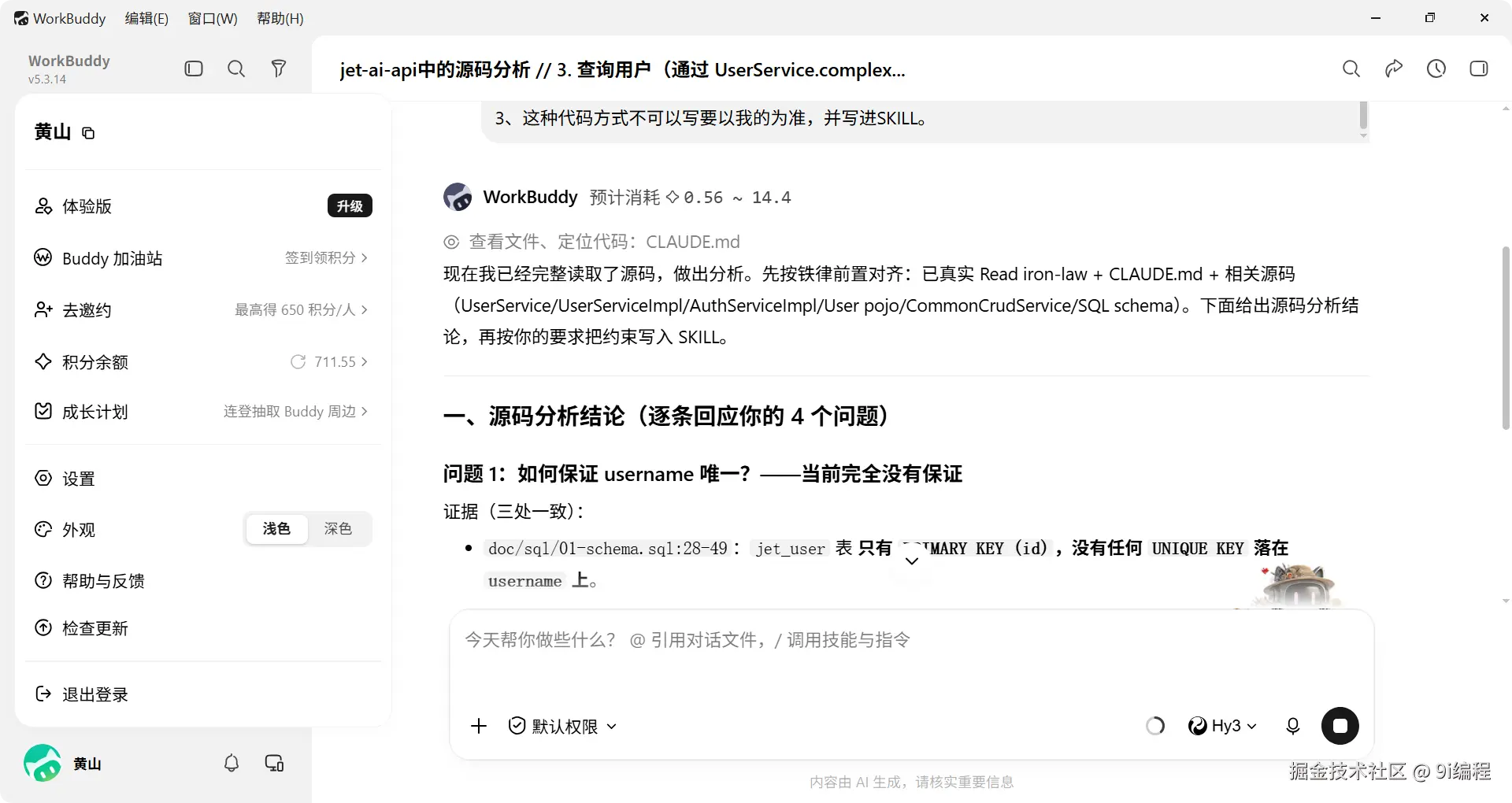This screenshot has height=803, width=1512.
Task: Click the loading spinner indicator
Action: point(1155,726)
